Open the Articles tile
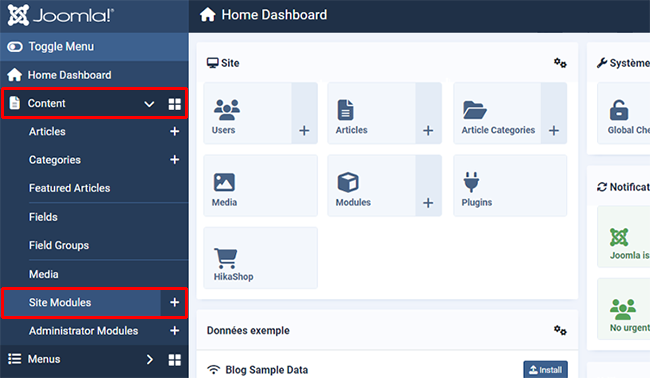The image size is (650, 378). (x=372, y=113)
